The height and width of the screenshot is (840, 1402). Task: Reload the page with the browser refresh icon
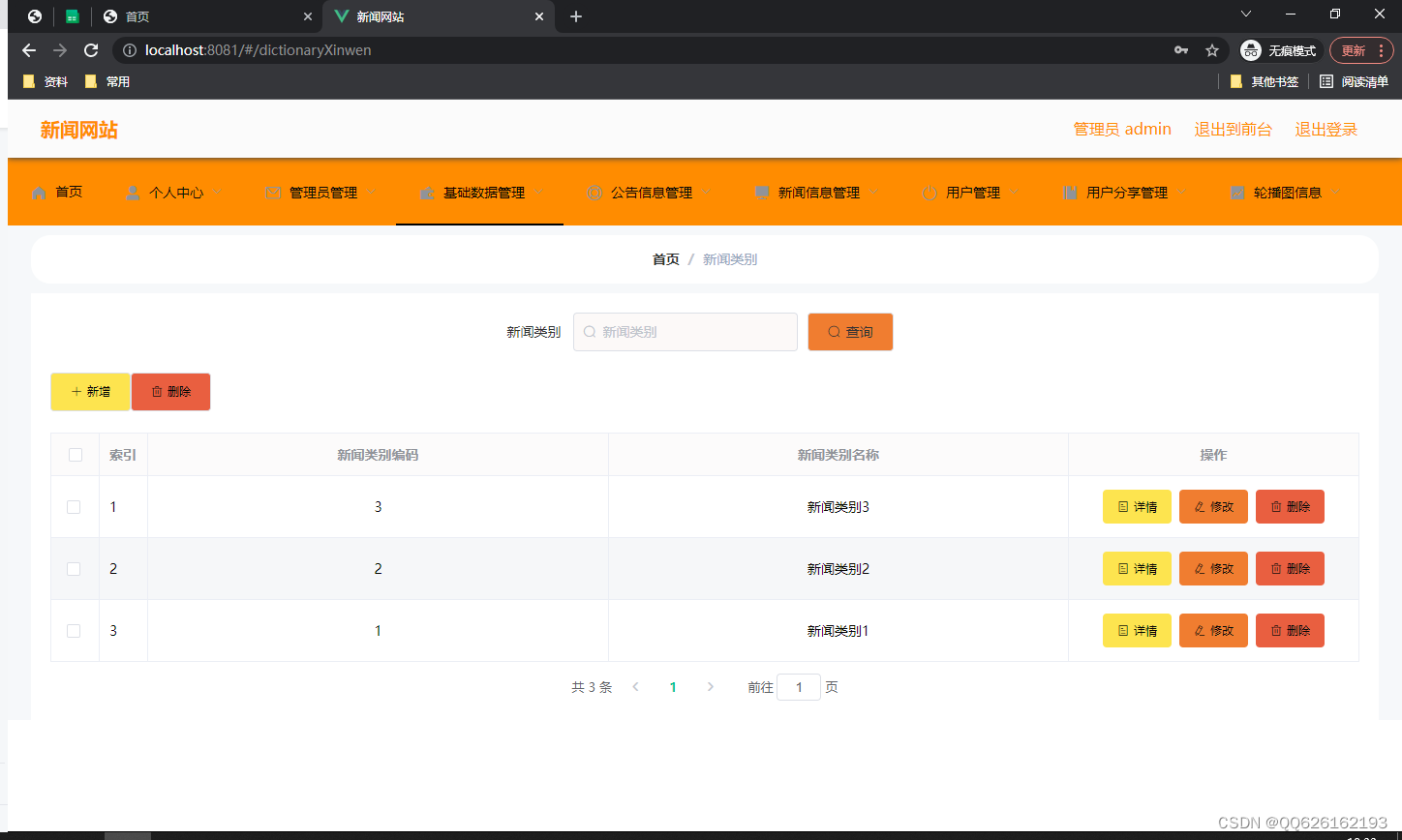(x=91, y=50)
